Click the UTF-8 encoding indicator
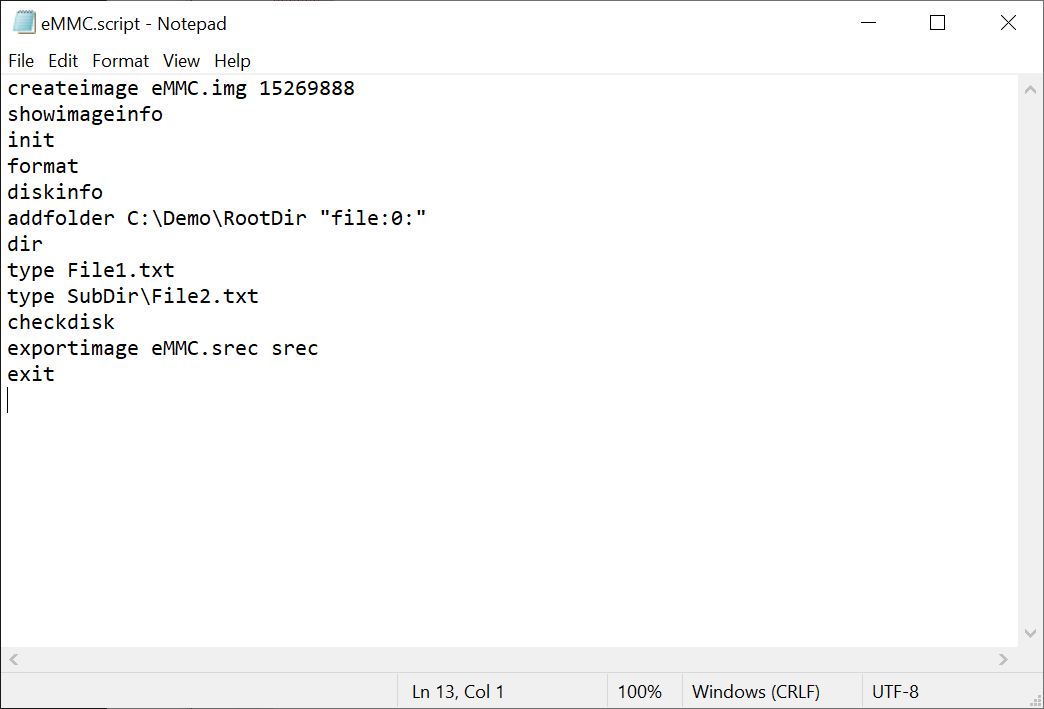 pyautogui.click(x=895, y=691)
